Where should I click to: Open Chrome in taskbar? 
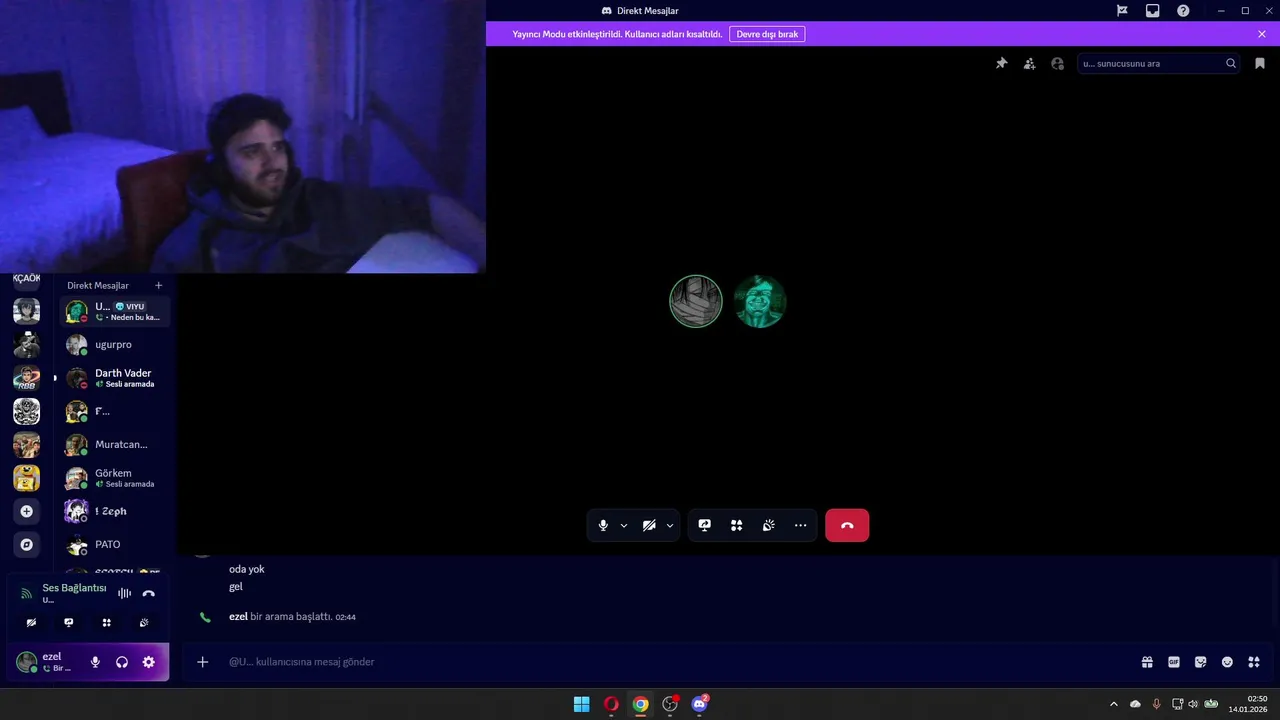pos(640,704)
